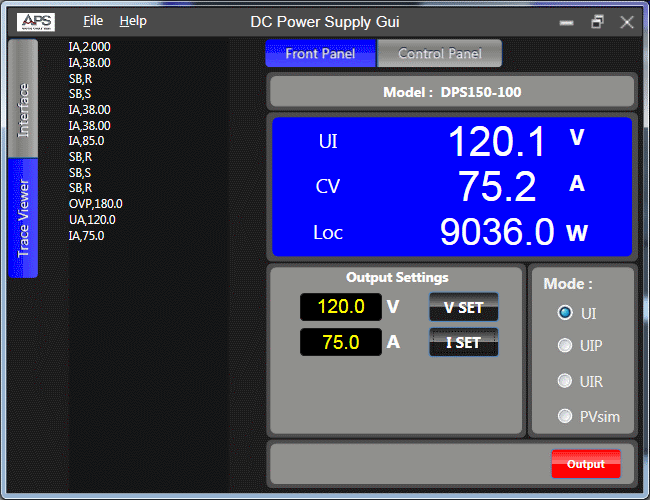Open the Help menu

click(133, 21)
